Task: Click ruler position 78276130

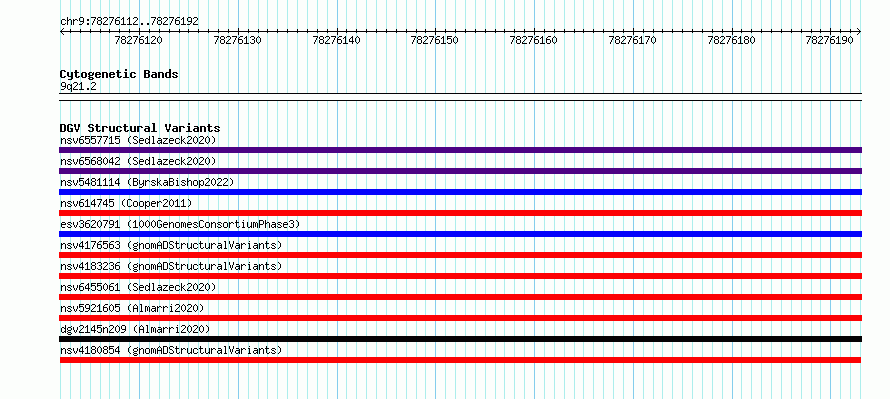Action: pyautogui.click(x=237, y=40)
